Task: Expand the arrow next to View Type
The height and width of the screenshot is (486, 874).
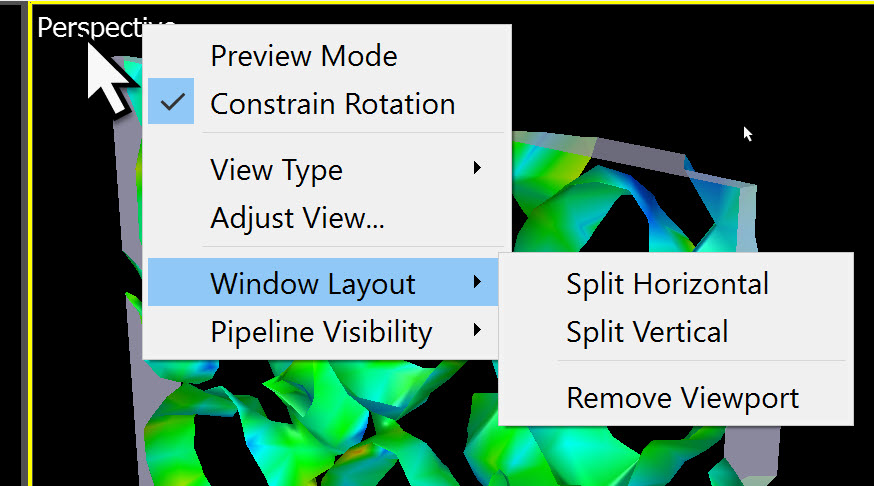Action: [x=478, y=168]
